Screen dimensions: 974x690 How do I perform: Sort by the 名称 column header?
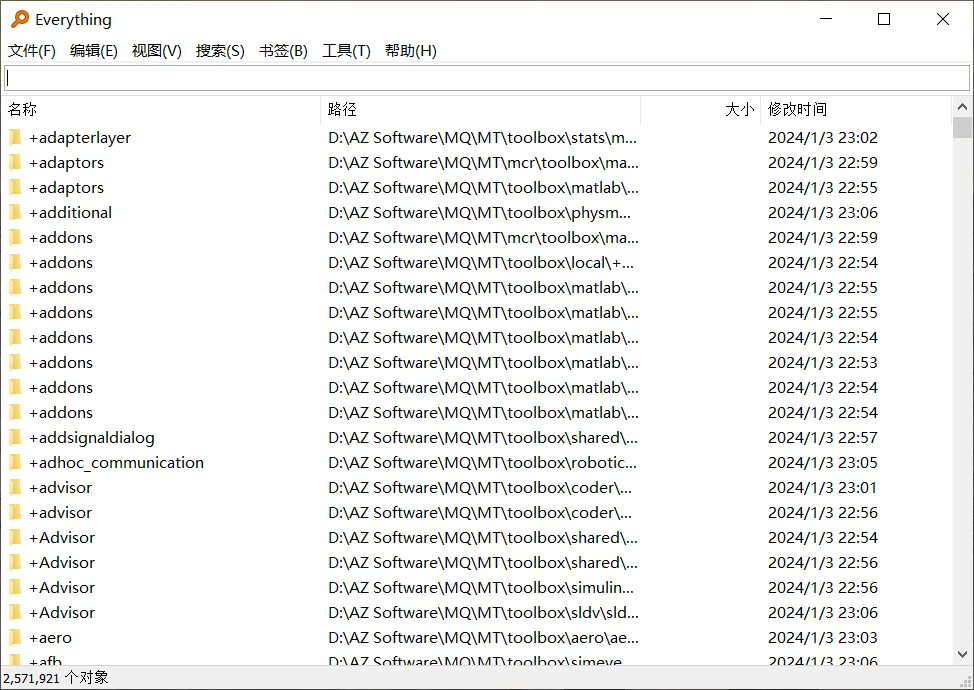tap(162, 109)
